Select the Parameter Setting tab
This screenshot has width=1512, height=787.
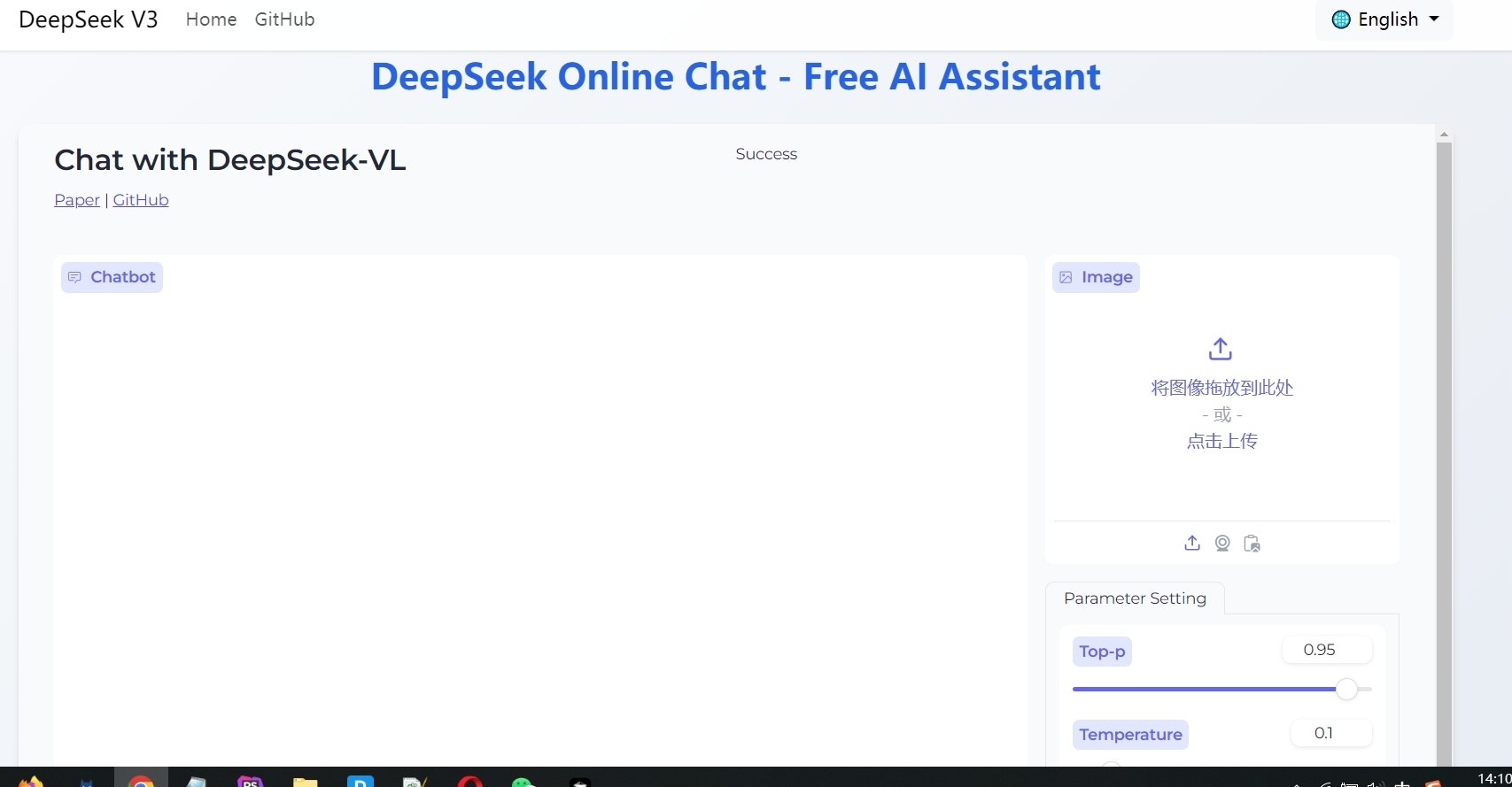1135,598
